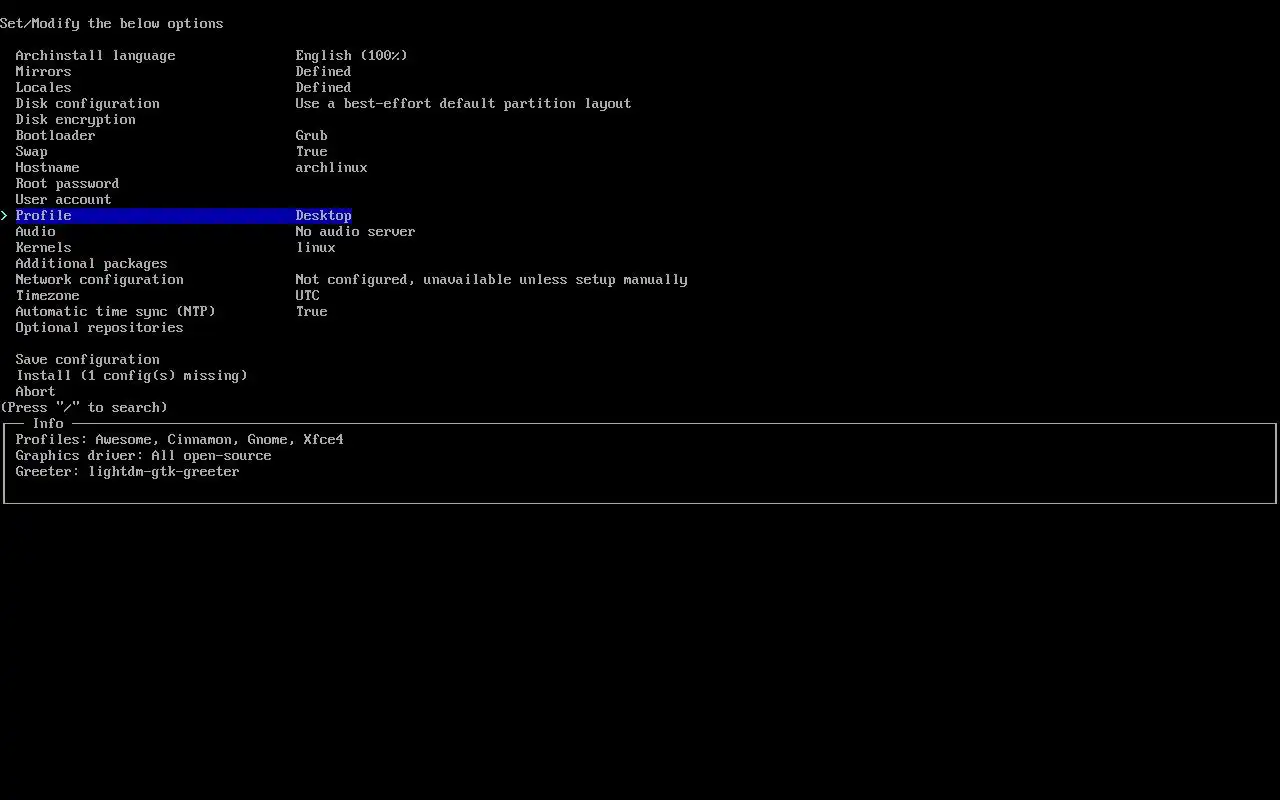Select the Swap option row
1280x800 pixels.
click(x=31, y=151)
